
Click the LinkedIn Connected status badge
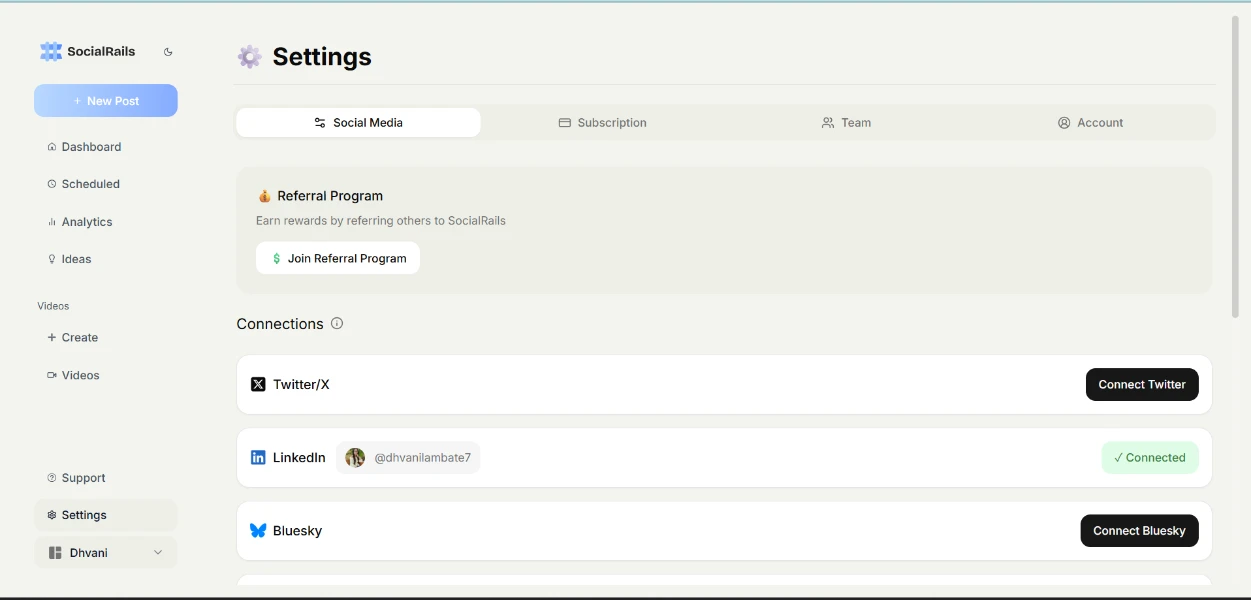click(x=1150, y=458)
